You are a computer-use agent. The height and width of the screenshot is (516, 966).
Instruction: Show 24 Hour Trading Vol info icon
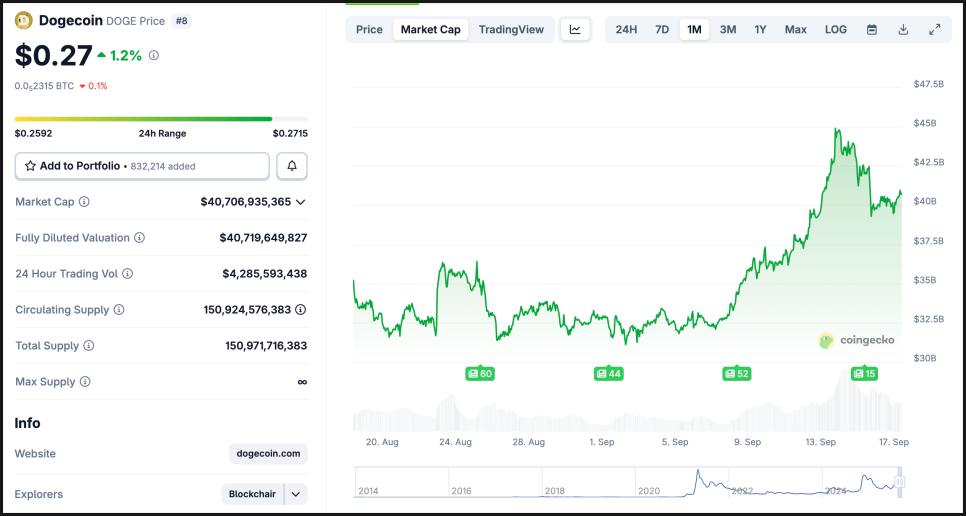point(128,273)
